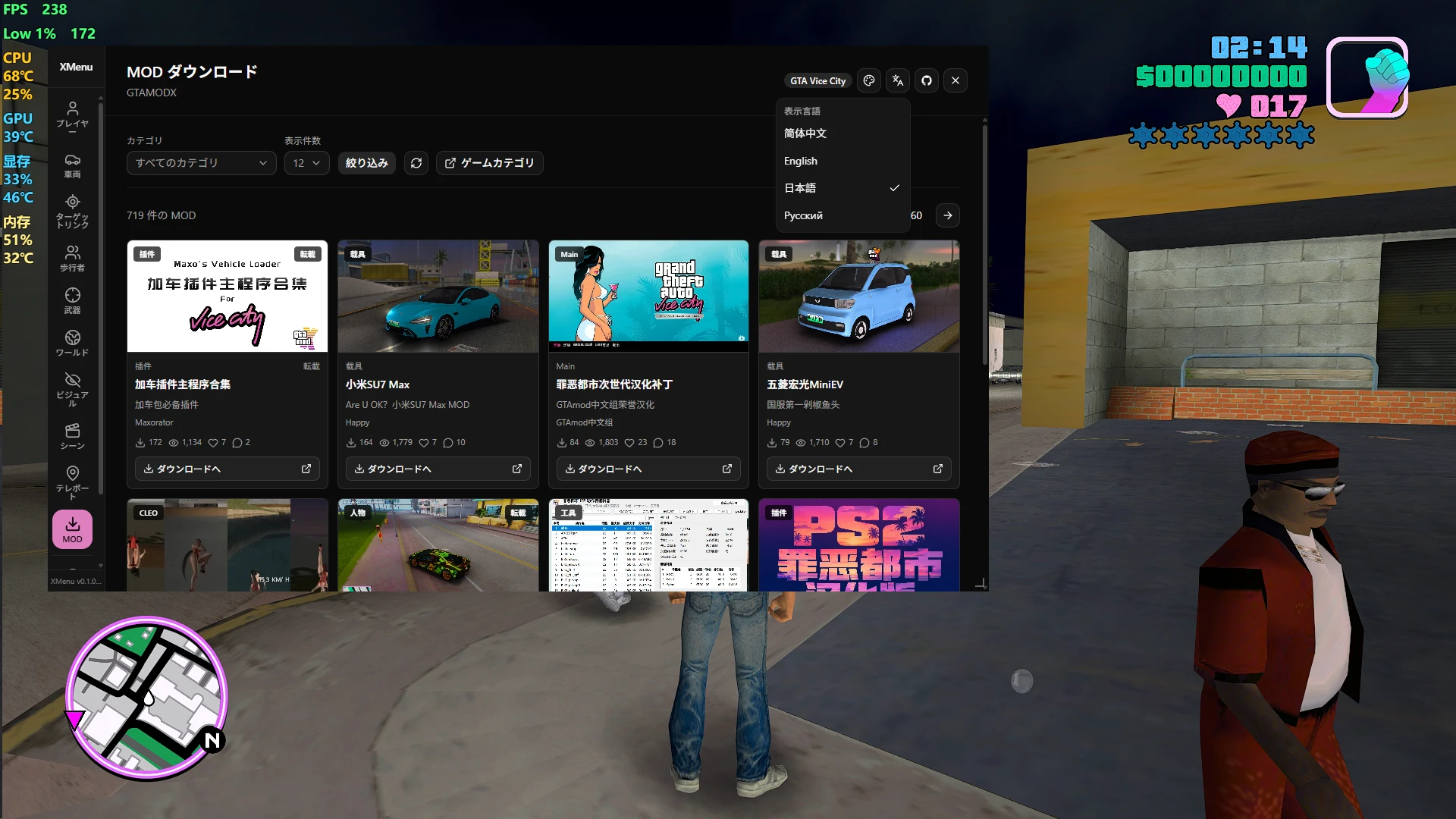Screen dimensions: 1456x819
Task: Open the CLEO mod thumbnail
Action: click(227, 545)
